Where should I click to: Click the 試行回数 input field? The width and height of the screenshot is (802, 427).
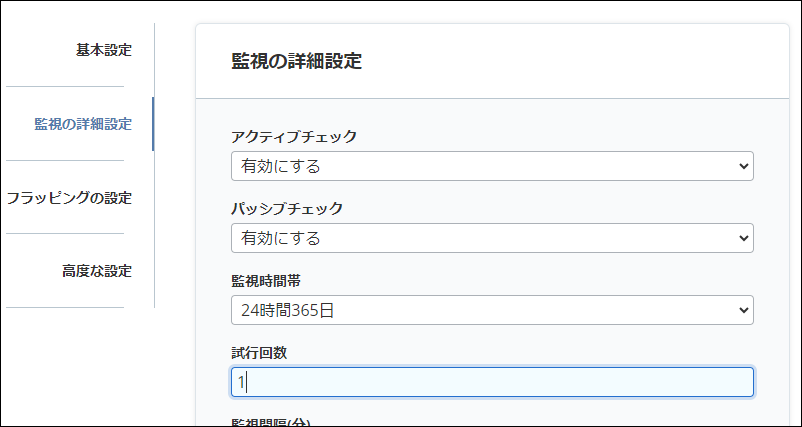pos(491,382)
